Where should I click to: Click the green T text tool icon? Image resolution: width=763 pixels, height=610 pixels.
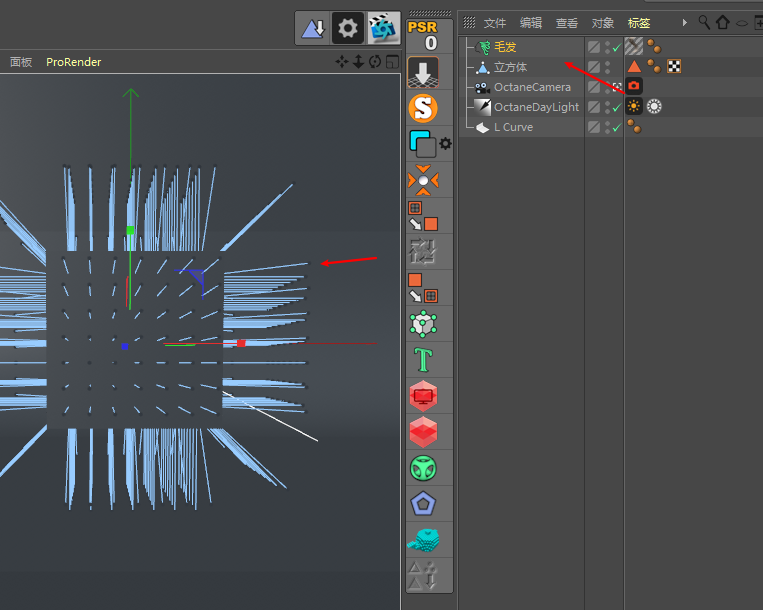point(423,360)
